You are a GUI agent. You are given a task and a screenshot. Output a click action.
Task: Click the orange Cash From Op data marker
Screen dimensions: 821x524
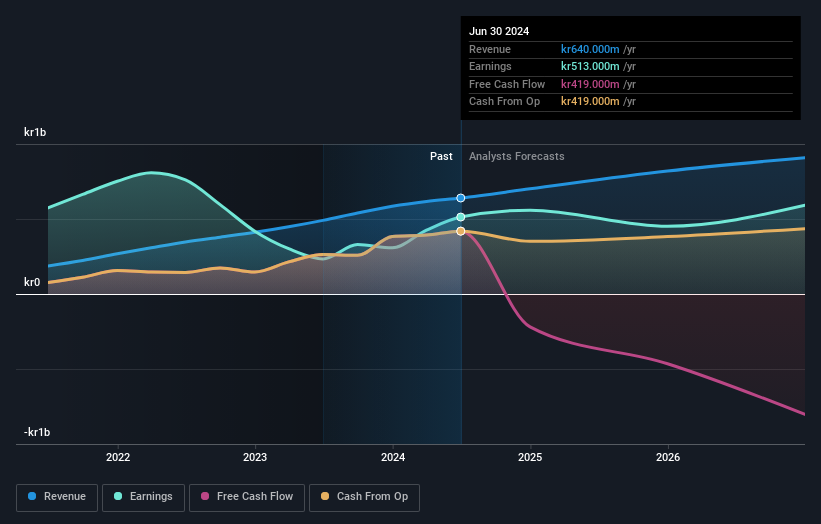(x=461, y=231)
